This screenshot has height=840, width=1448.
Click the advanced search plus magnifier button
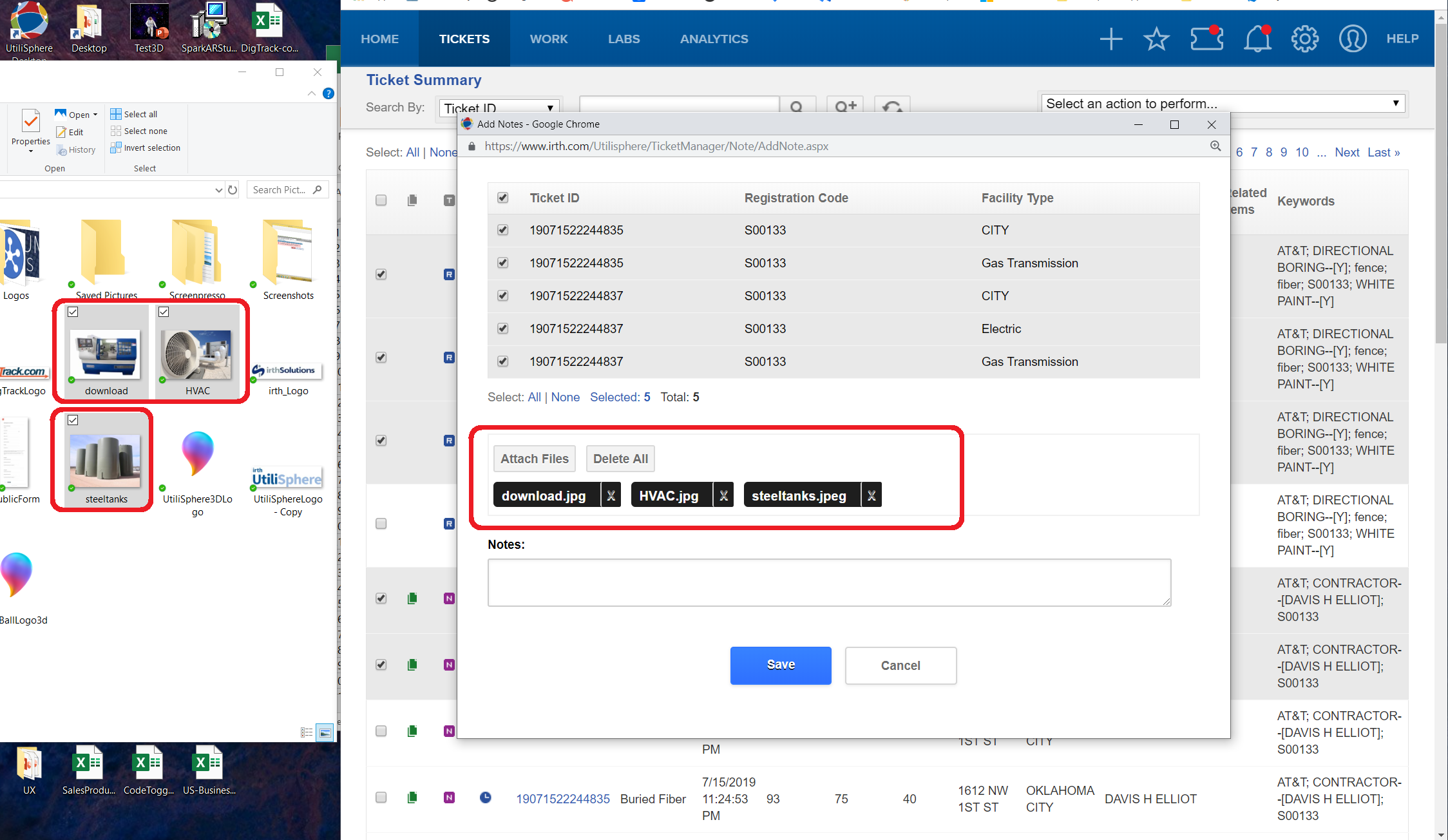point(846,106)
